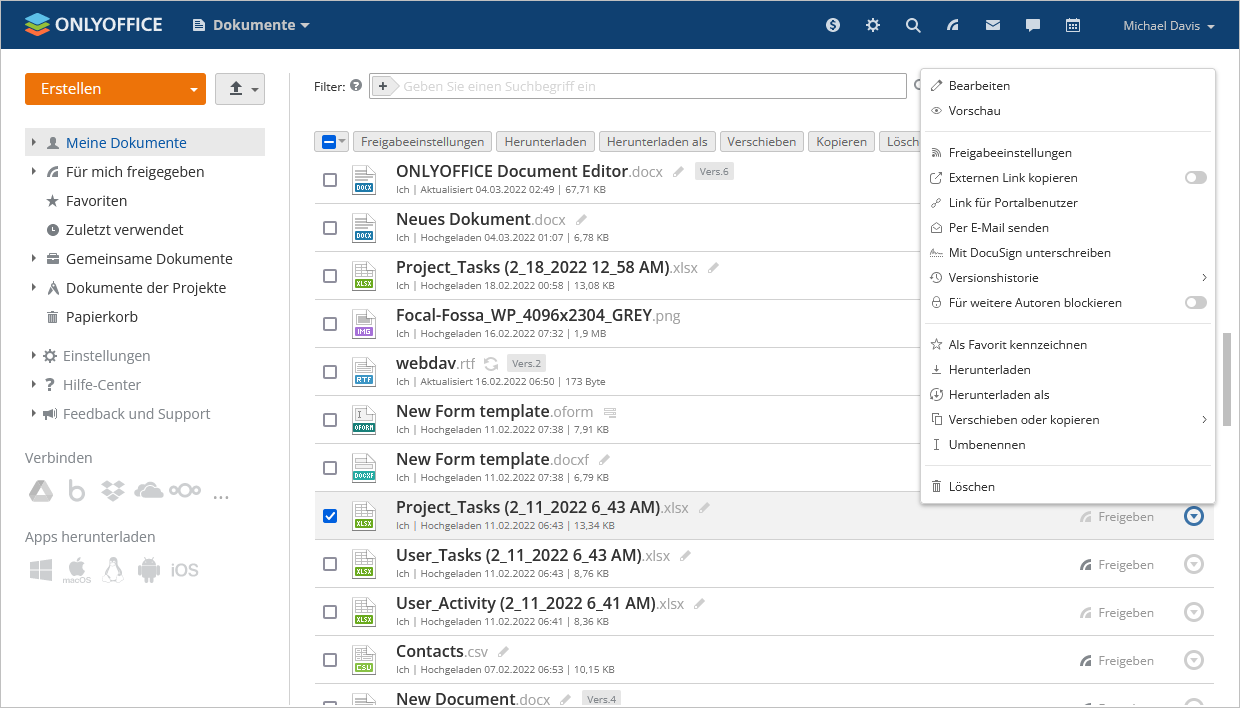Screen dimensions: 1240x708
Task: Check the User_Tasks xlsx checkbox
Action: coord(330,564)
